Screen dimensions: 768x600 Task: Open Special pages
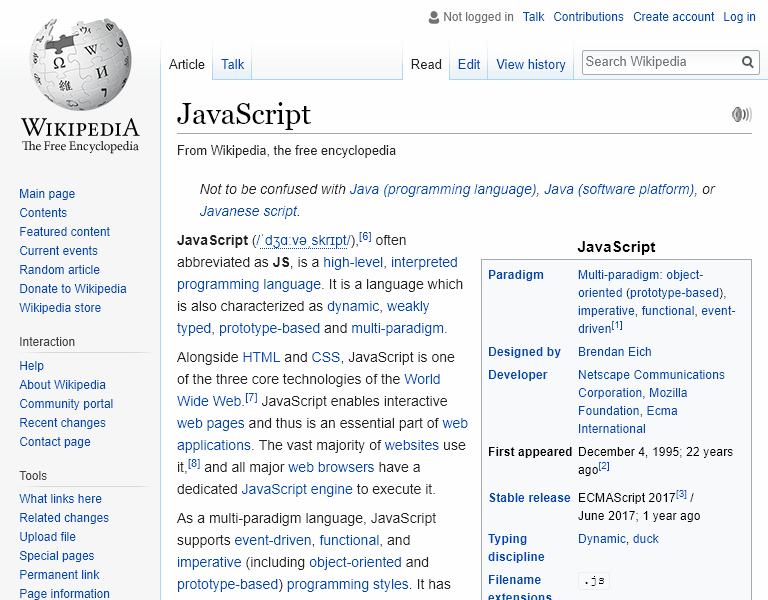click(x=57, y=556)
